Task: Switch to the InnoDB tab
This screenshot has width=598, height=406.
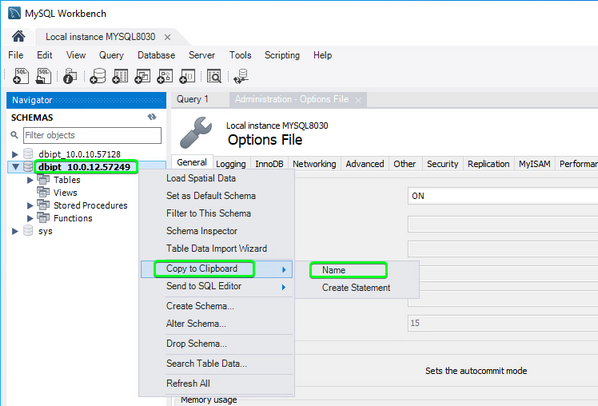Action: pyautogui.click(x=269, y=164)
